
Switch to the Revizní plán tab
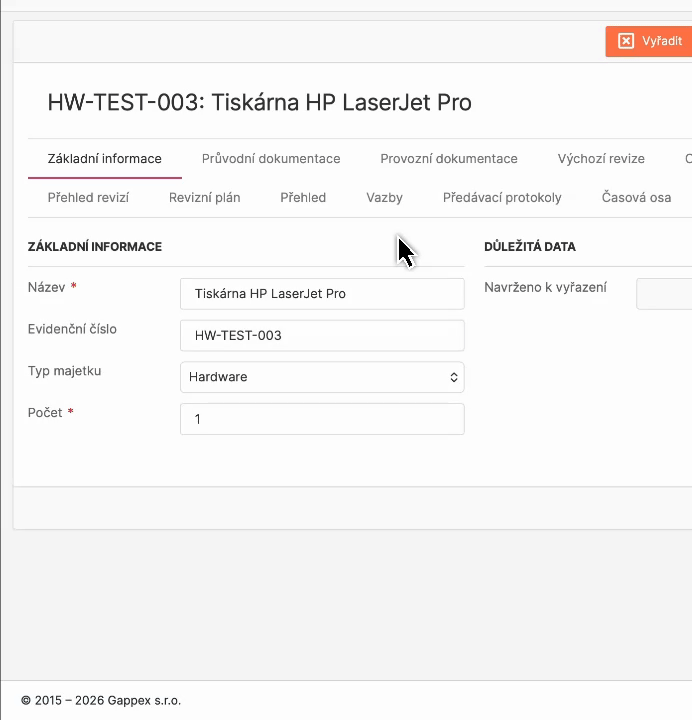pyautogui.click(x=204, y=197)
